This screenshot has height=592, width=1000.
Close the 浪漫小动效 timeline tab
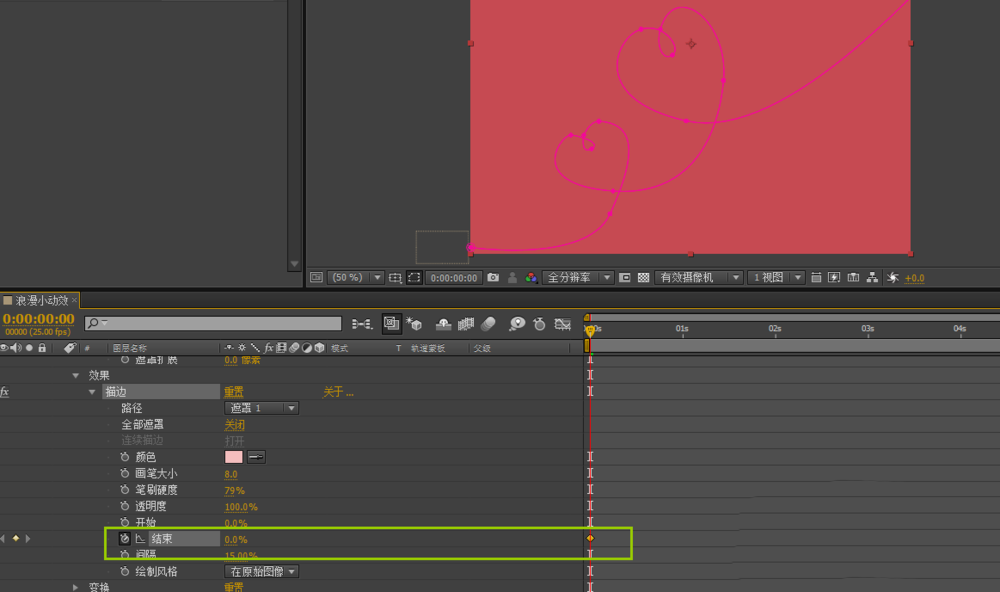tap(75, 299)
